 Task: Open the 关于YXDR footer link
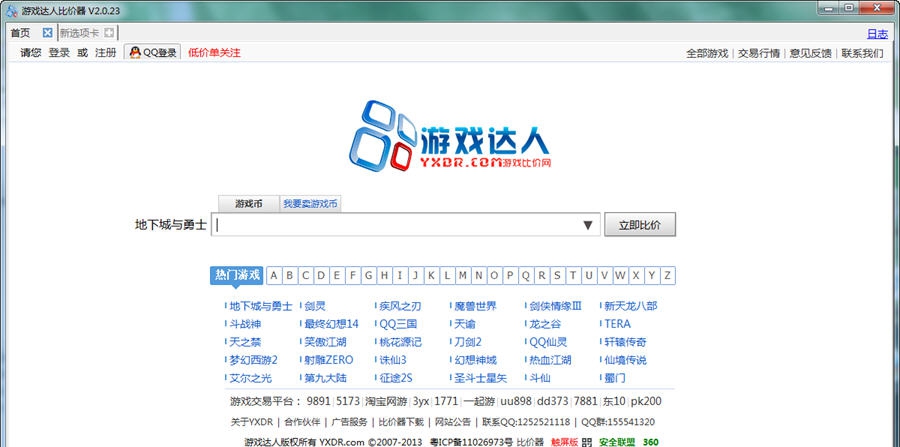click(x=251, y=422)
